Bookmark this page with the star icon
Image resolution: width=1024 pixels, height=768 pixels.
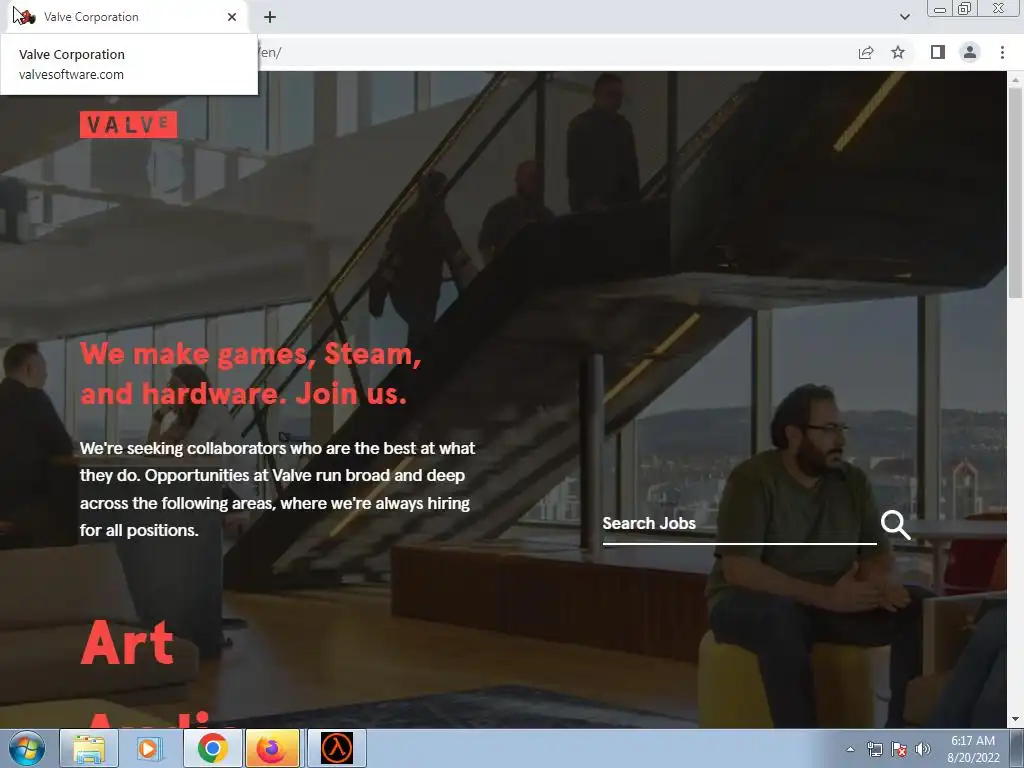899,52
